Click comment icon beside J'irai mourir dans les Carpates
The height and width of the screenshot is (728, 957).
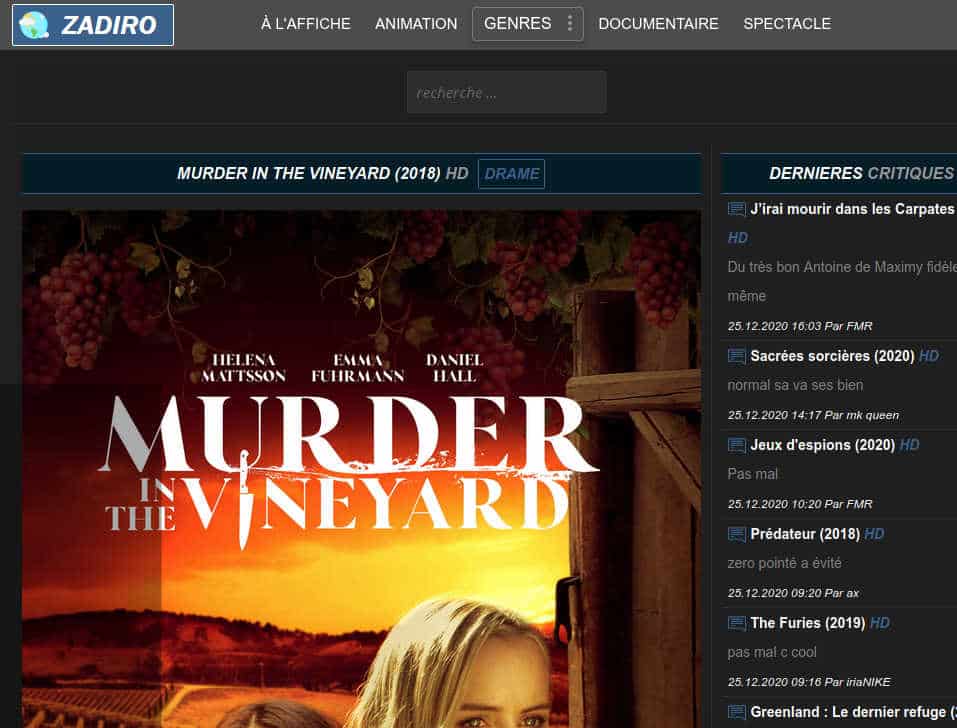(737, 209)
